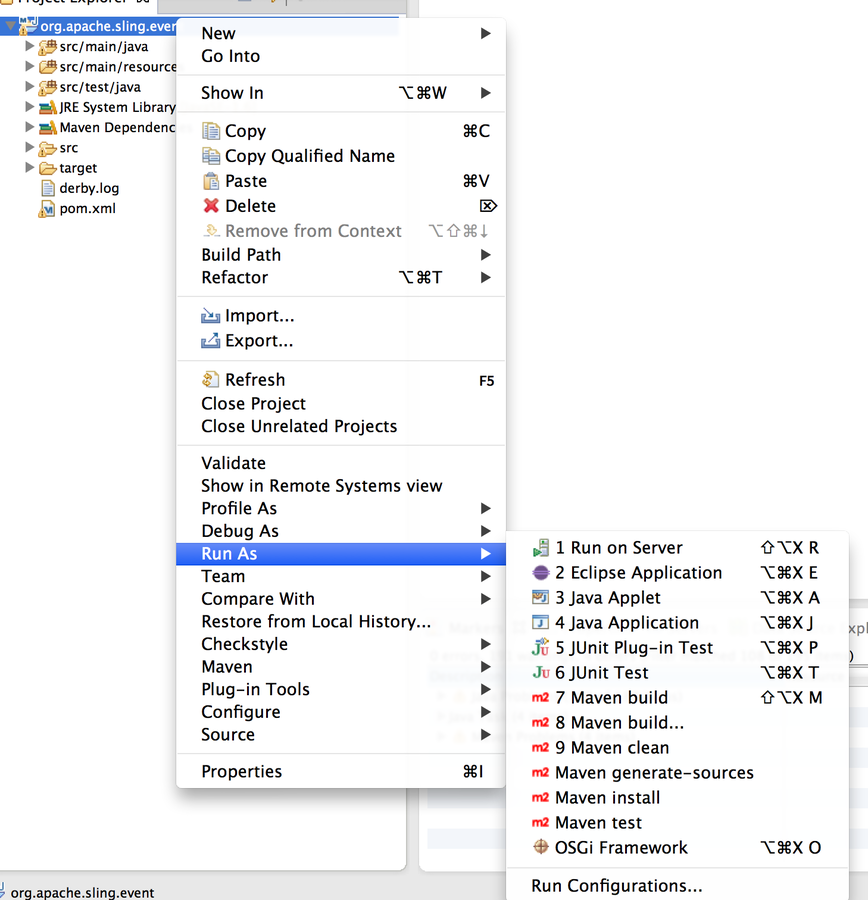This screenshot has height=900, width=868.
Task: Click the Run on Server icon
Action: (x=541, y=548)
